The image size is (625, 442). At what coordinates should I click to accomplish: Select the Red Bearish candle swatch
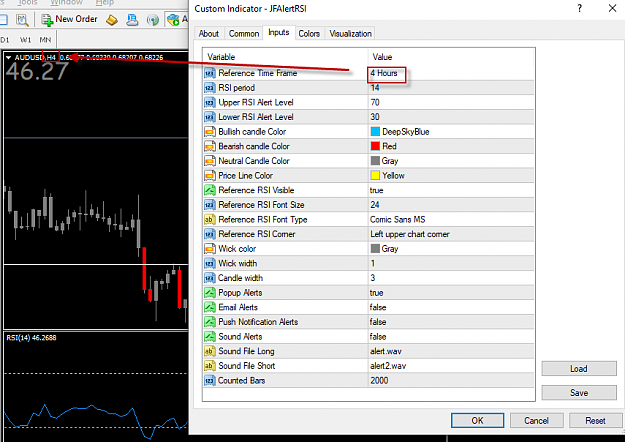pyautogui.click(x=375, y=146)
